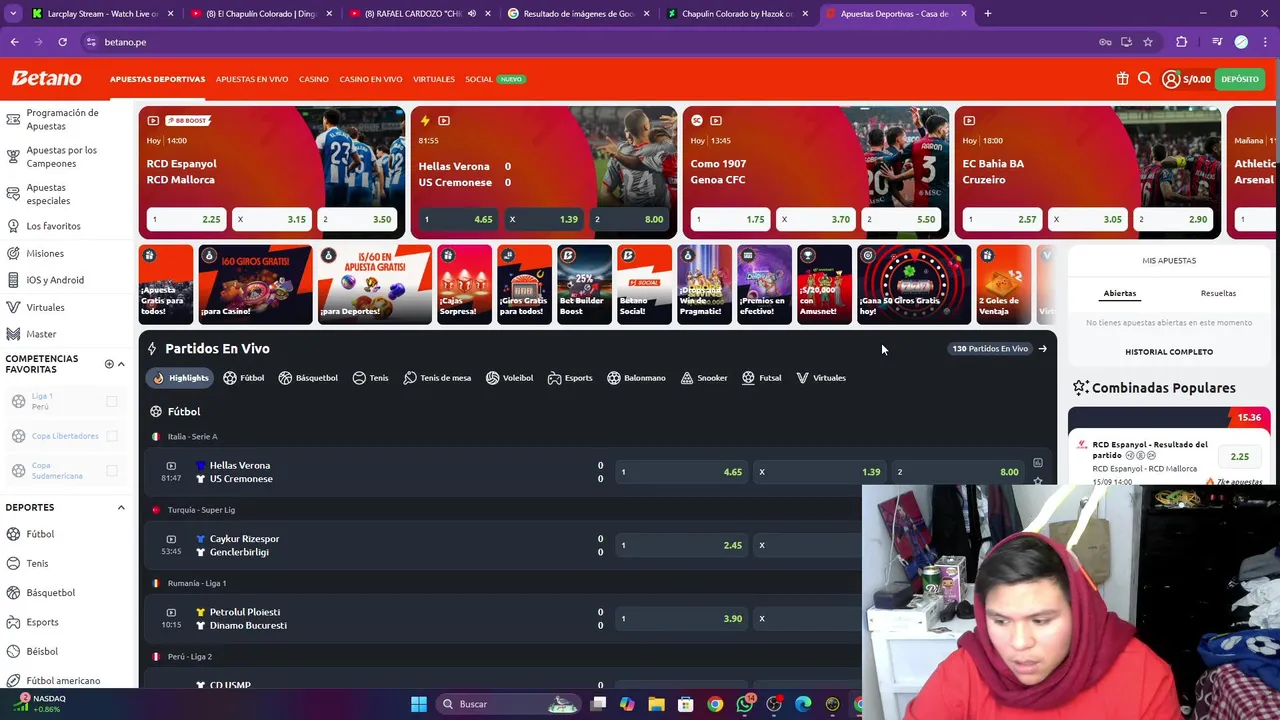Bookmark this page with the star icon

(1148, 42)
